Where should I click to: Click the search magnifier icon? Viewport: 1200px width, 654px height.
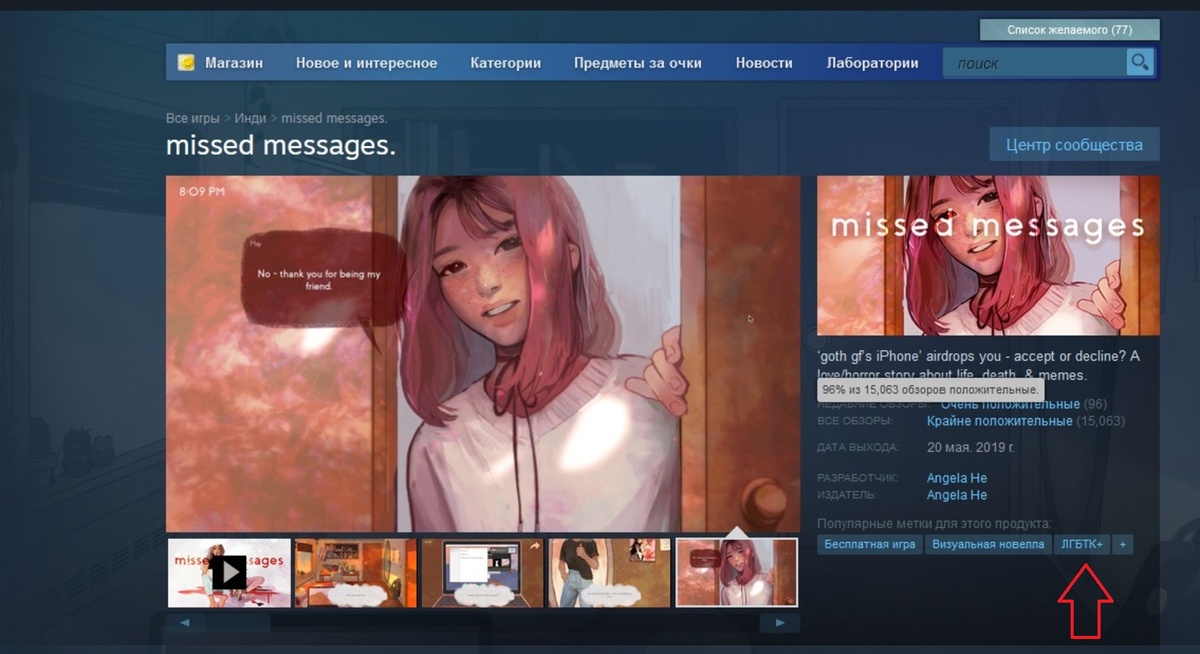click(x=1139, y=63)
